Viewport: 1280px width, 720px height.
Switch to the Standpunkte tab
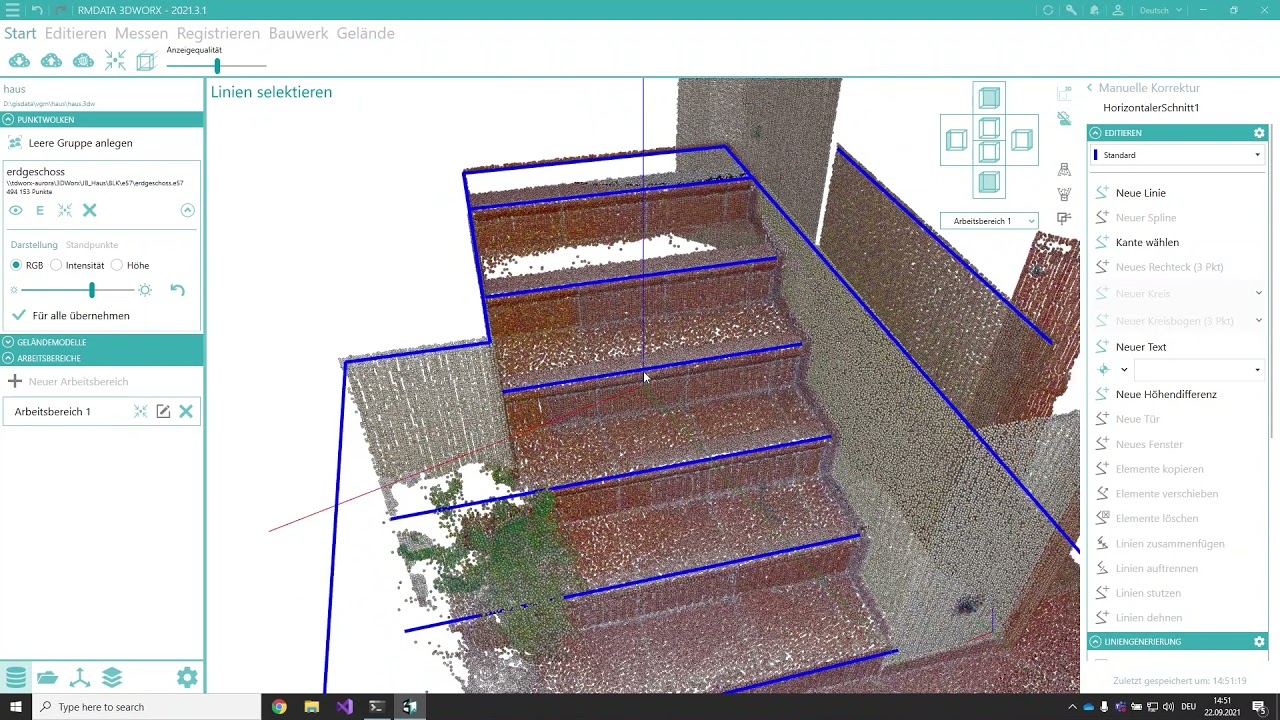[x=92, y=245]
